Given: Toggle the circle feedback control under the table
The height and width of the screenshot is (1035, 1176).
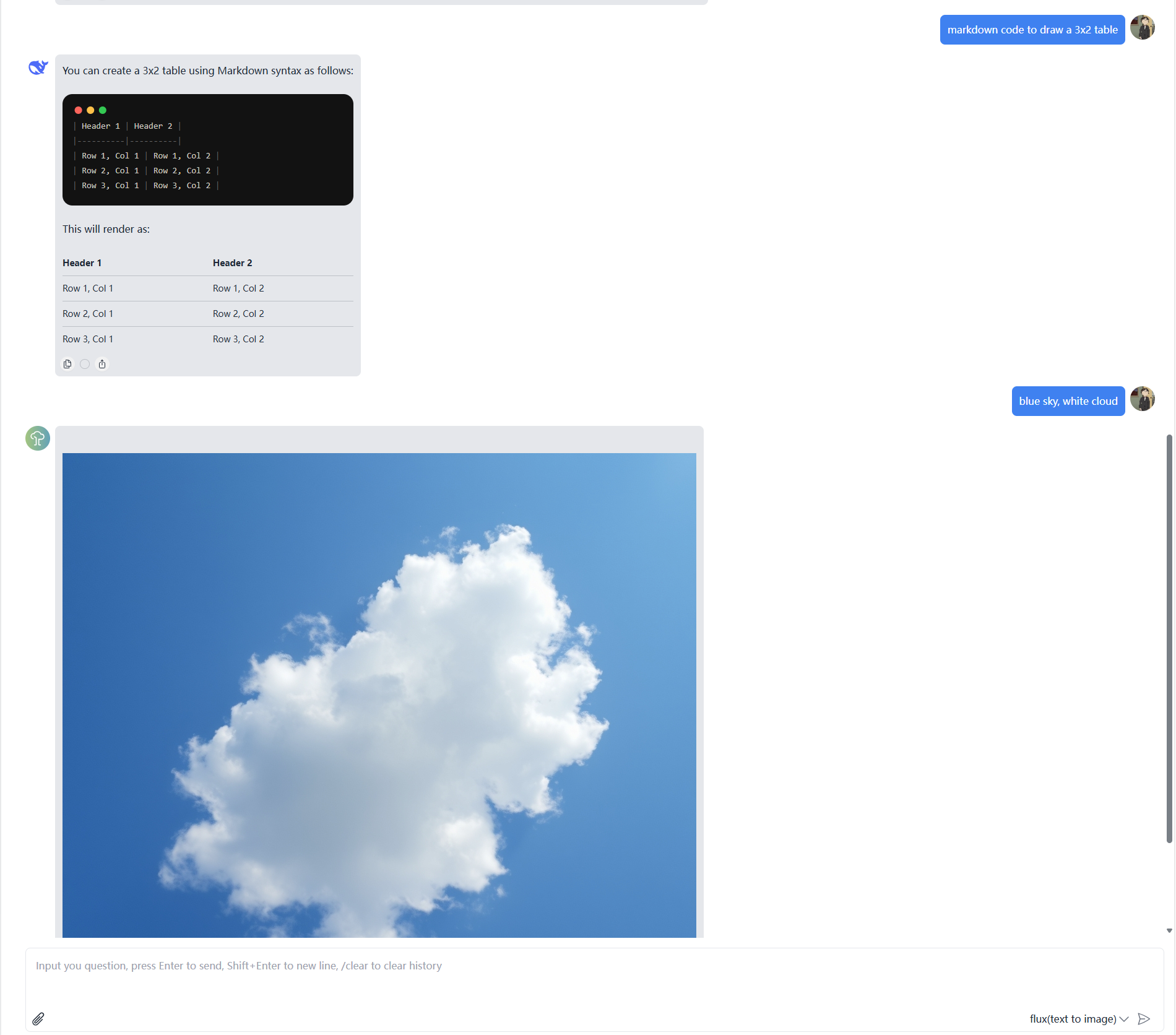Looking at the screenshot, I should (x=85, y=364).
